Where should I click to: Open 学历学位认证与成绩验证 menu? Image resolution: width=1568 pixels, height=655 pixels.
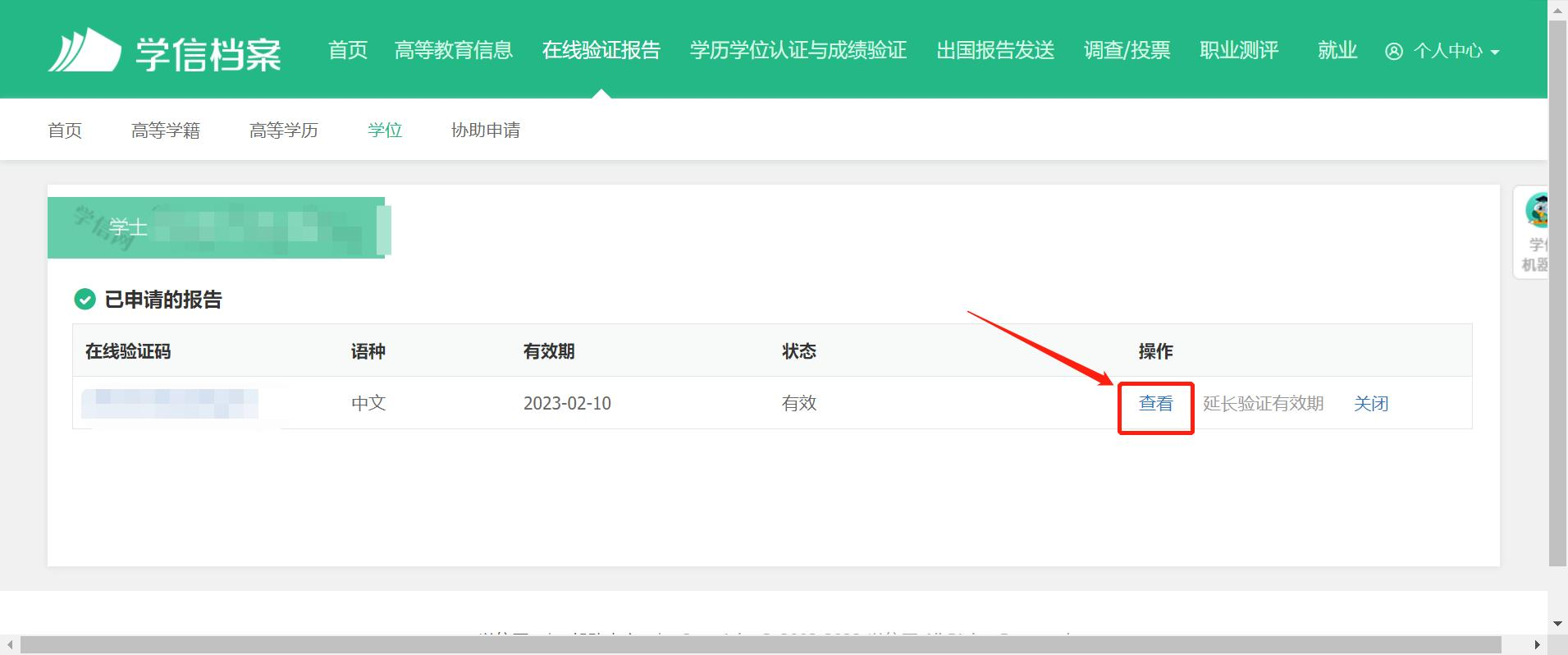(798, 50)
